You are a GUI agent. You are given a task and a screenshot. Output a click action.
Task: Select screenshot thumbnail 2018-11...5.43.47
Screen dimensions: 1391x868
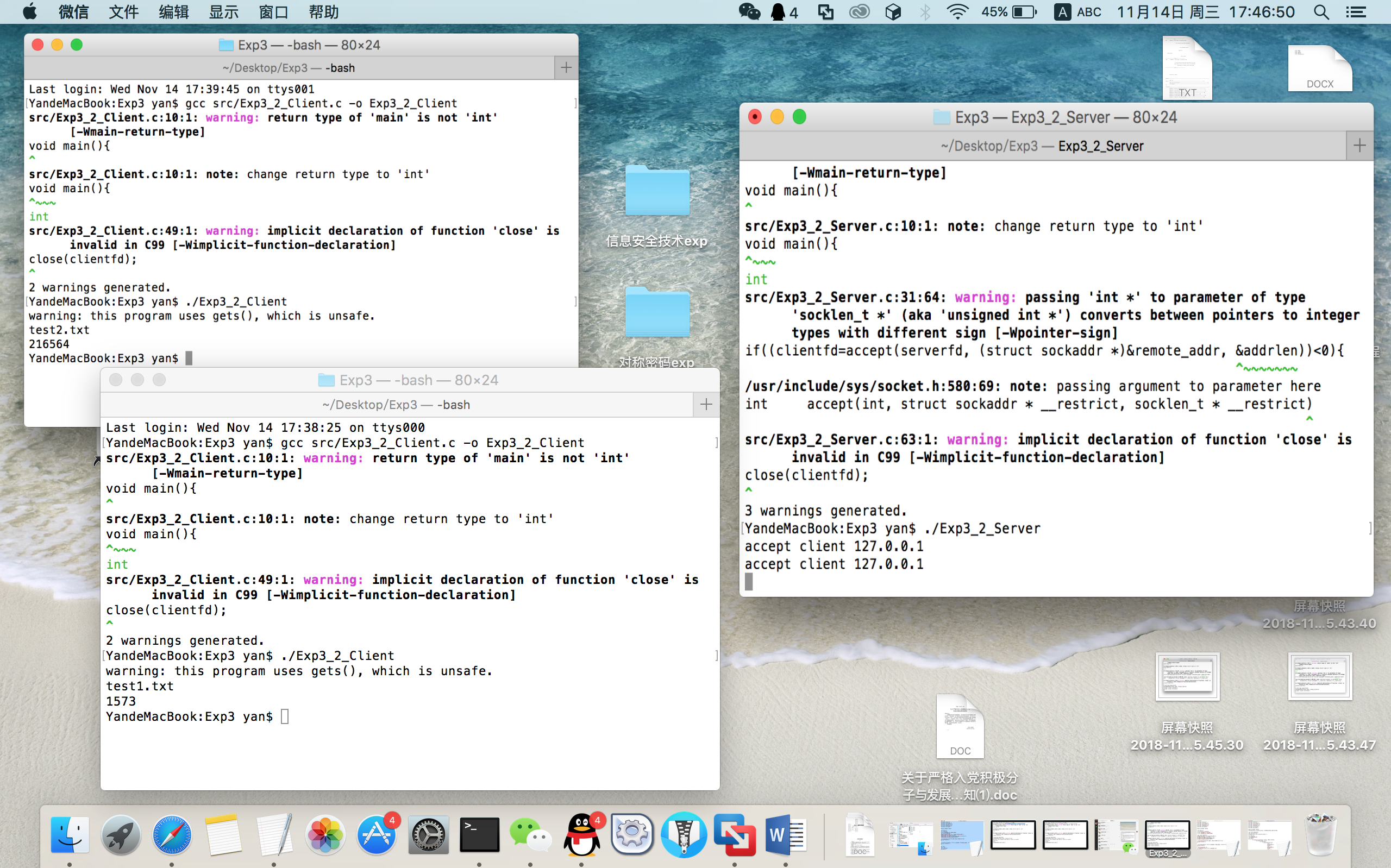pyautogui.click(x=1320, y=676)
